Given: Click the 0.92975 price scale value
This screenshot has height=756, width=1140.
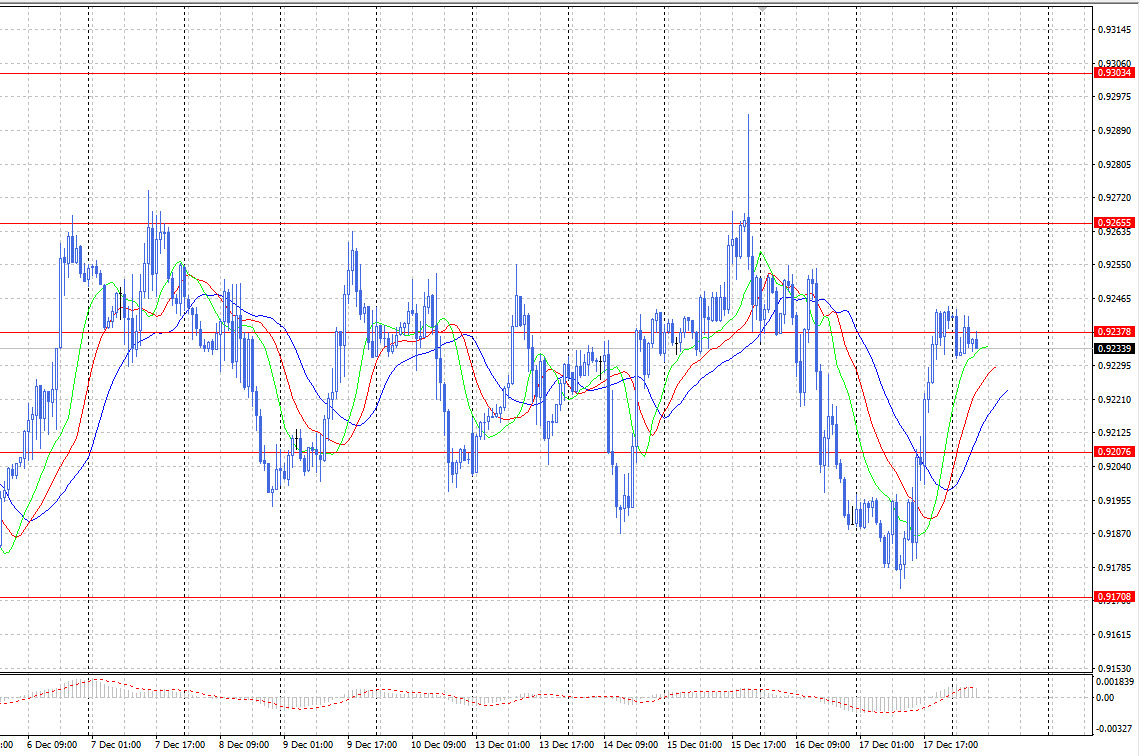Looking at the screenshot, I should 1114,97.
